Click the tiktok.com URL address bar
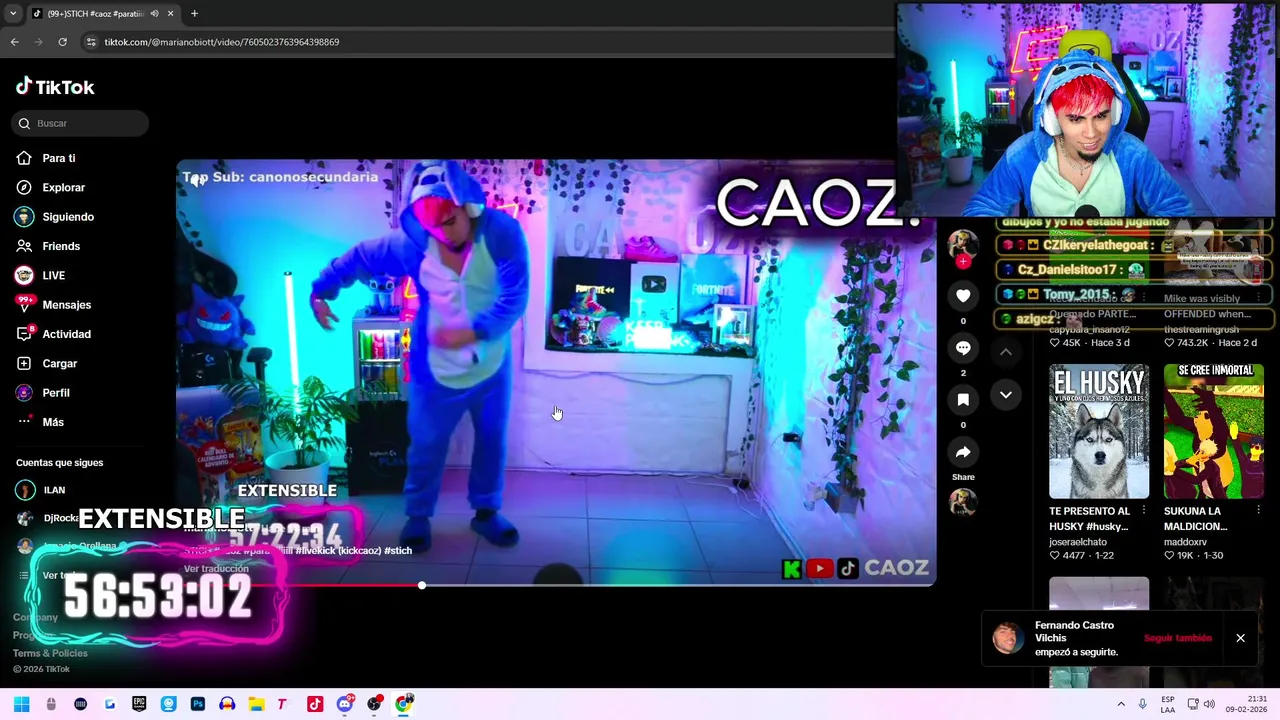Viewport: 1280px width, 720px height. tap(222, 42)
